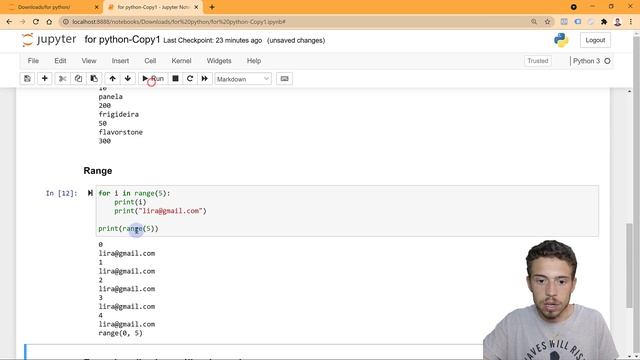Open the Insert menu
The width and height of the screenshot is (640, 360).
click(x=120, y=61)
